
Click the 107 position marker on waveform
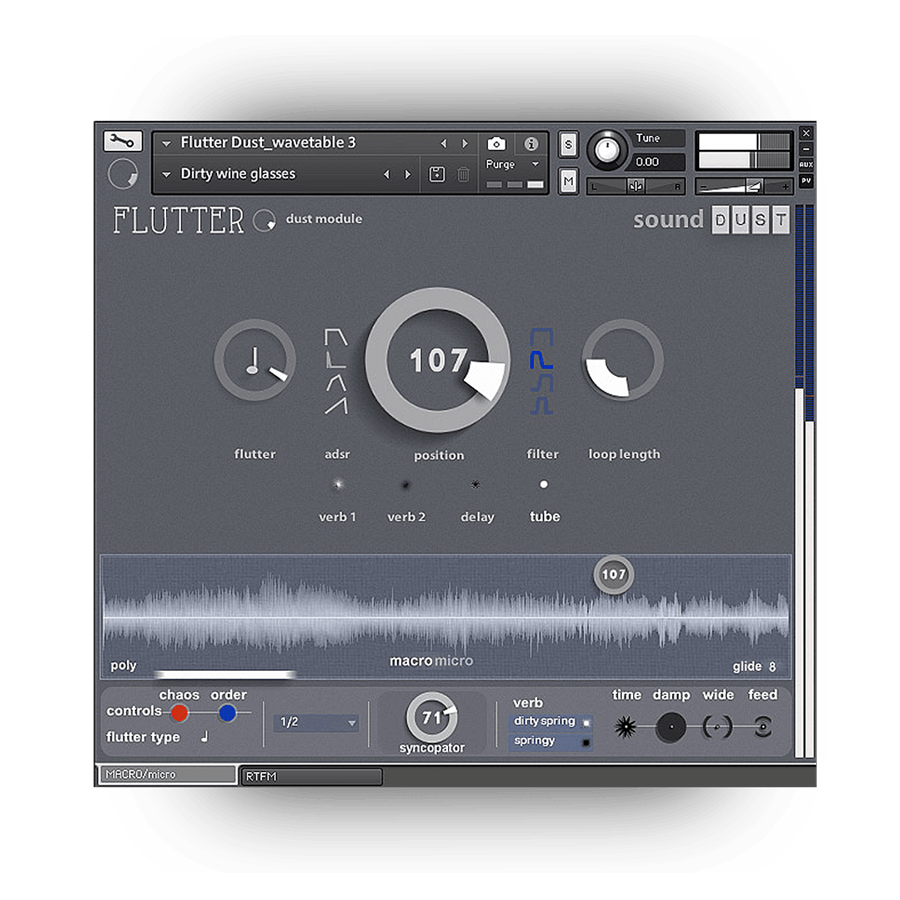tap(613, 574)
